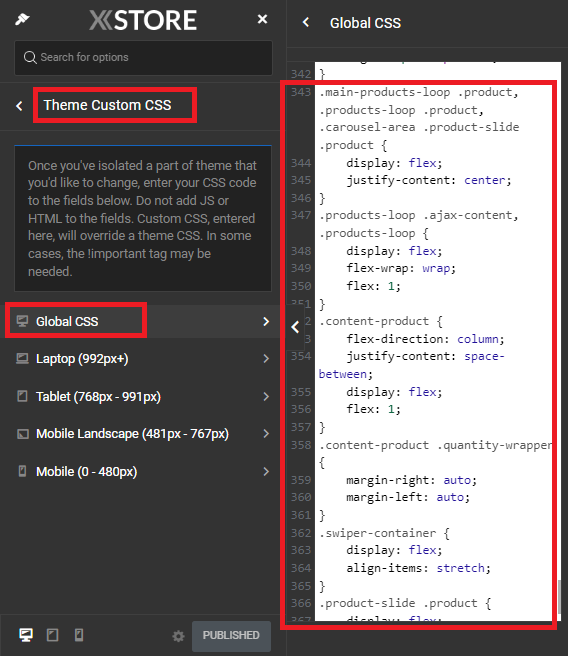Click '.product-slide .product {' on line 366

click(x=405, y=603)
